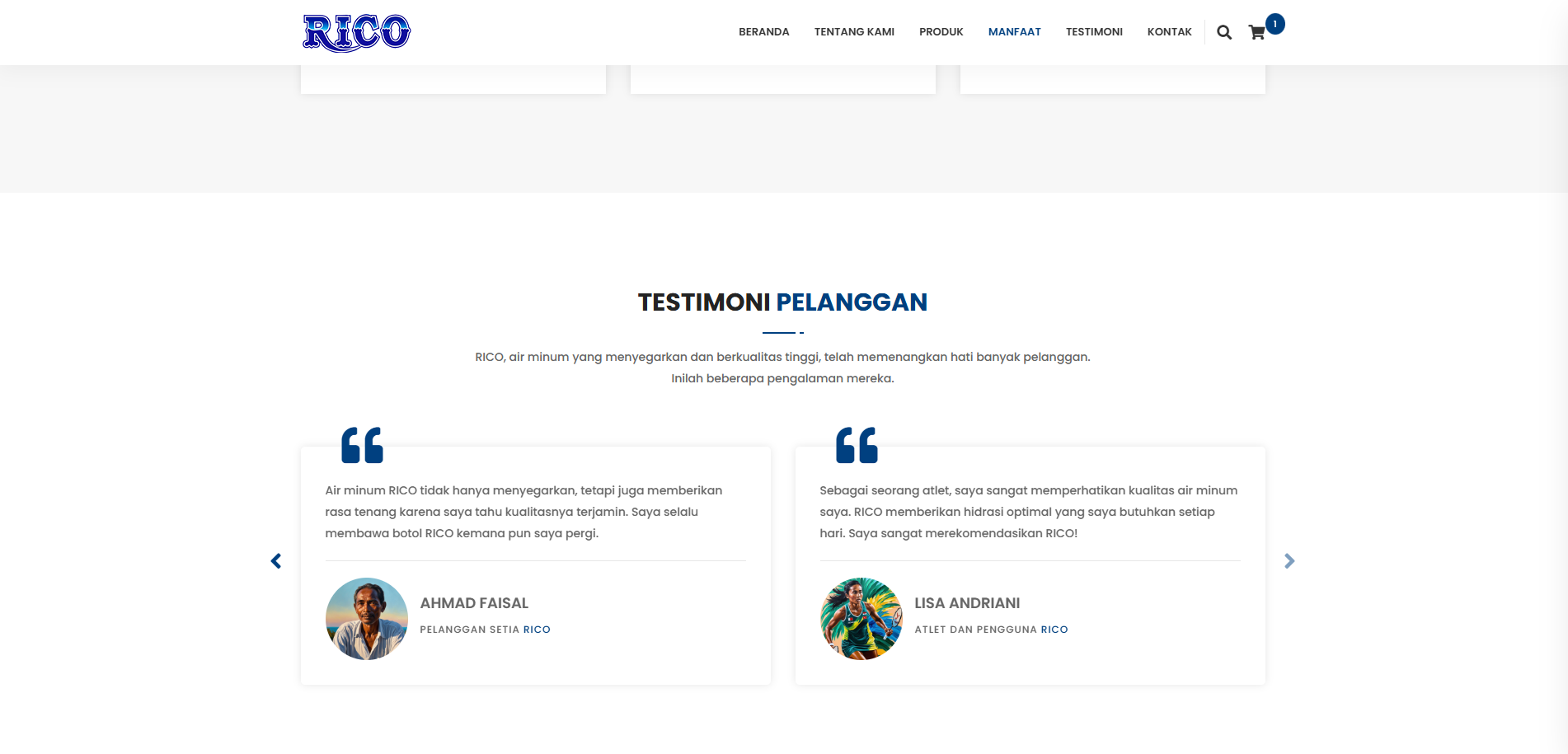1568x754 pixels.
Task: Click quote mark icon above Ahmad Faisal's testimonial
Action: (362, 445)
